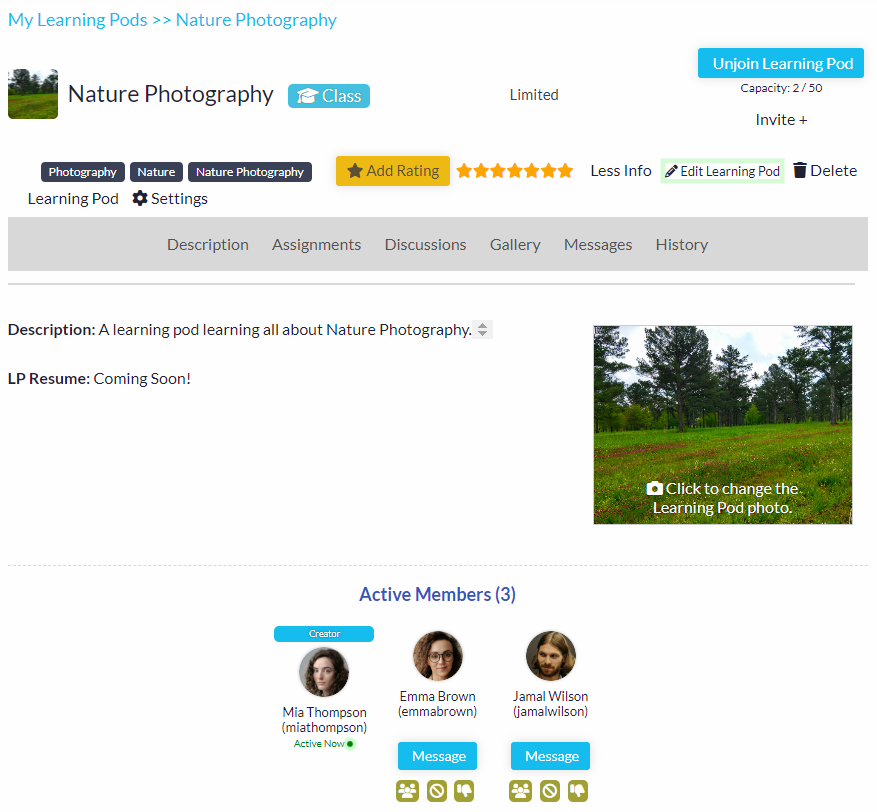The width and height of the screenshot is (877, 812).
Task: Click the ban icon under Jamal Wilson
Action: point(550,791)
